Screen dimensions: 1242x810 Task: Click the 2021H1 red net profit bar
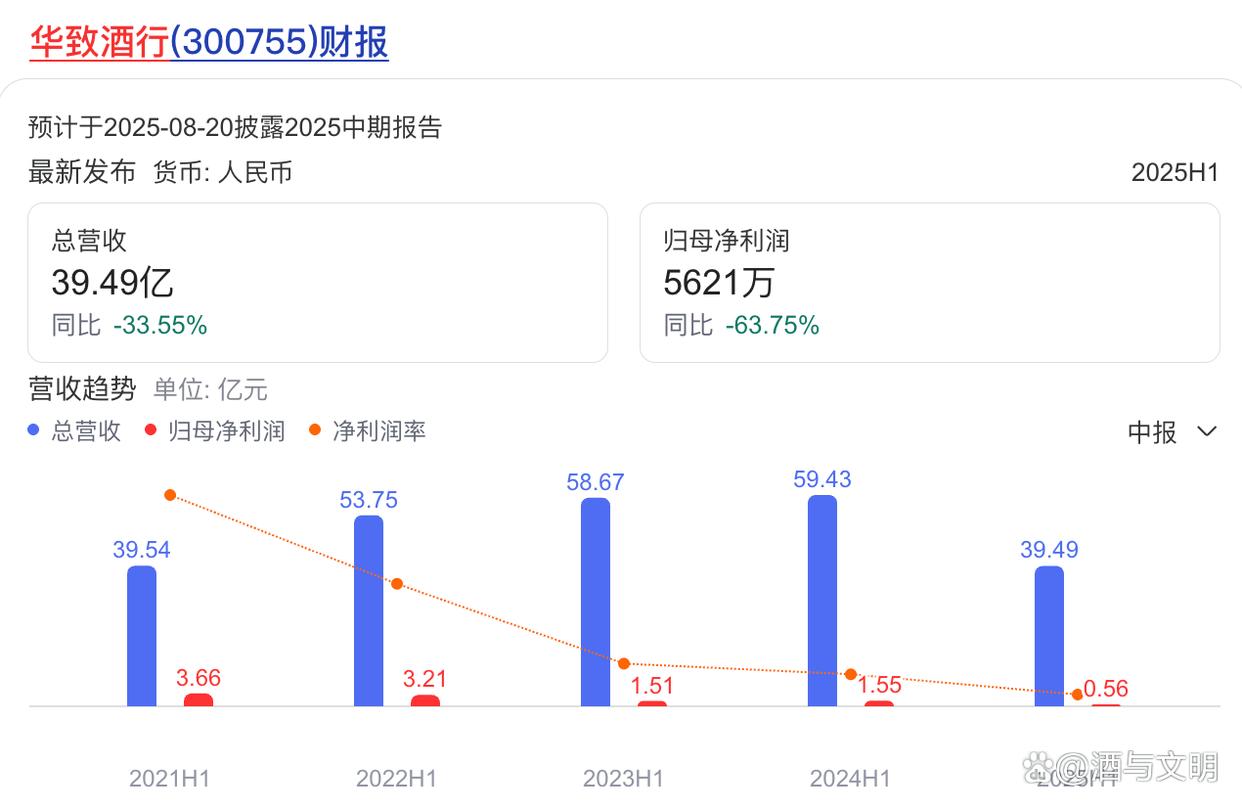[199, 700]
